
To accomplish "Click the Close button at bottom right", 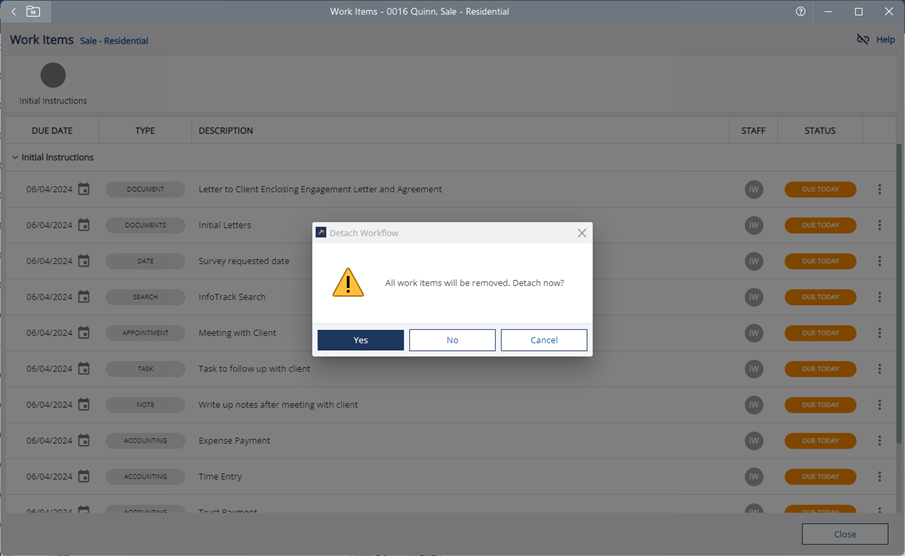I will [x=844, y=534].
